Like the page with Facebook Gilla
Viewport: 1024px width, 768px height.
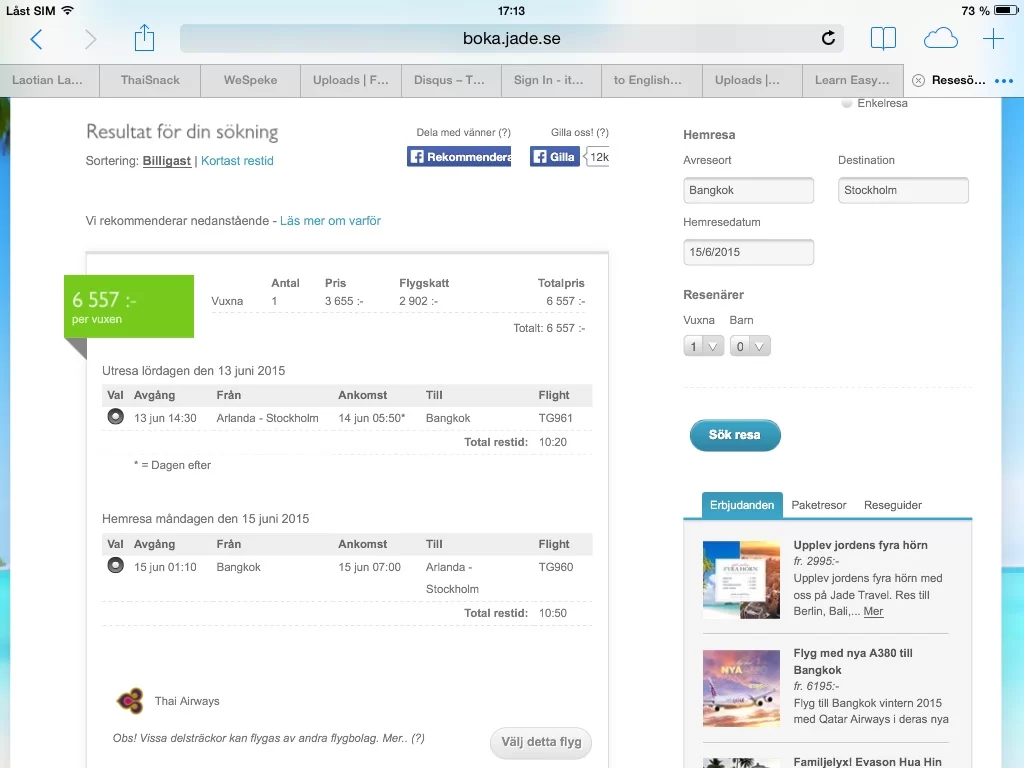(555, 157)
